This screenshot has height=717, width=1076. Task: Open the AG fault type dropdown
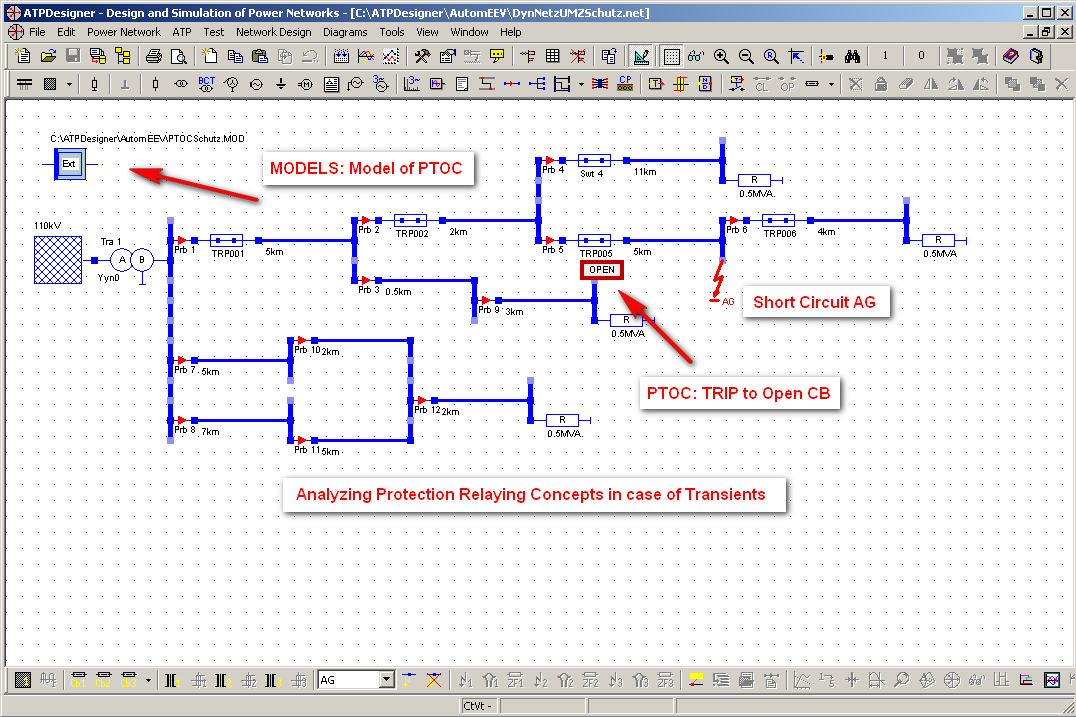pyautogui.click(x=386, y=681)
